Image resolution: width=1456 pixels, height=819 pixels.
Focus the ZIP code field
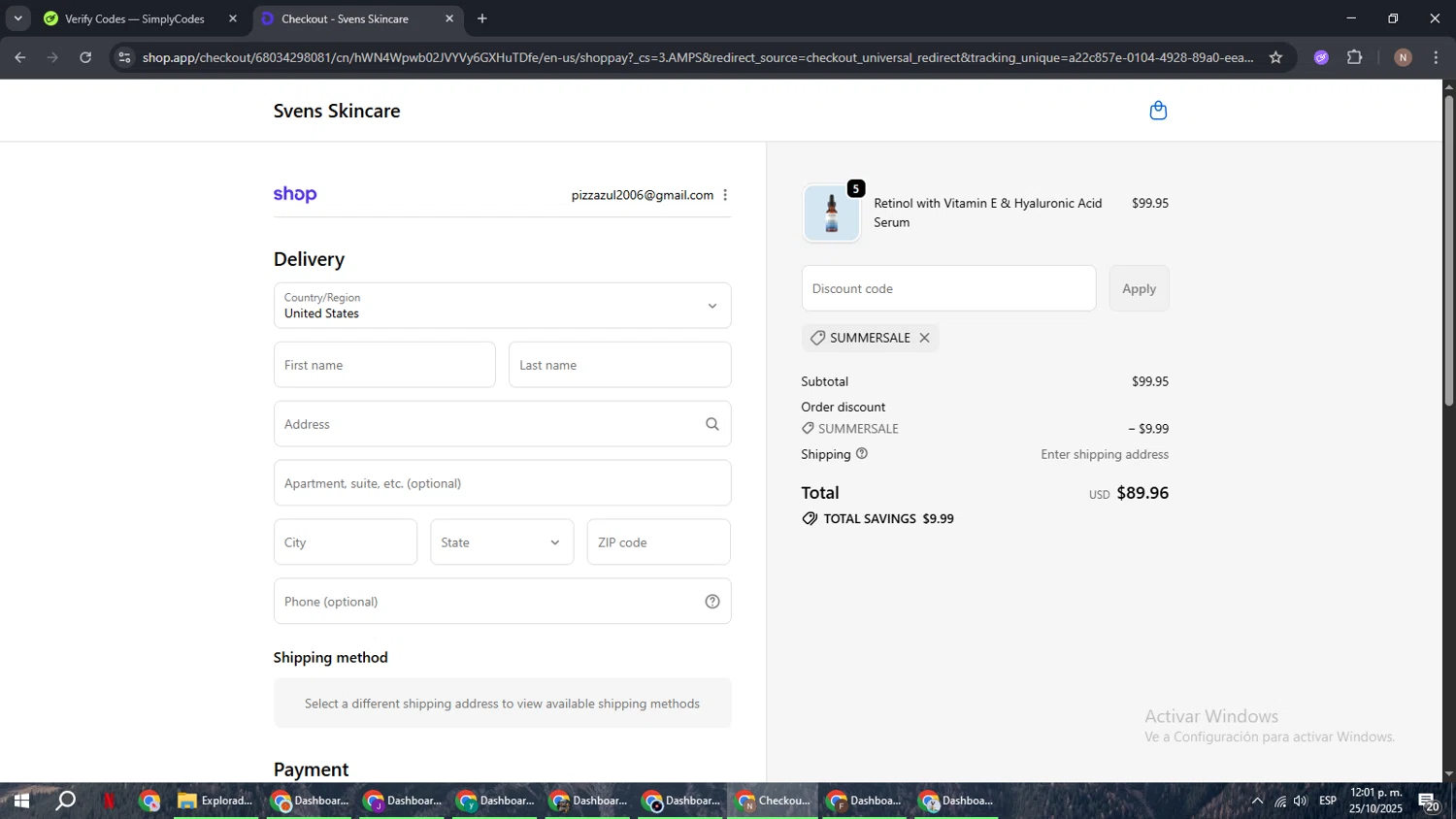[x=659, y=542]
